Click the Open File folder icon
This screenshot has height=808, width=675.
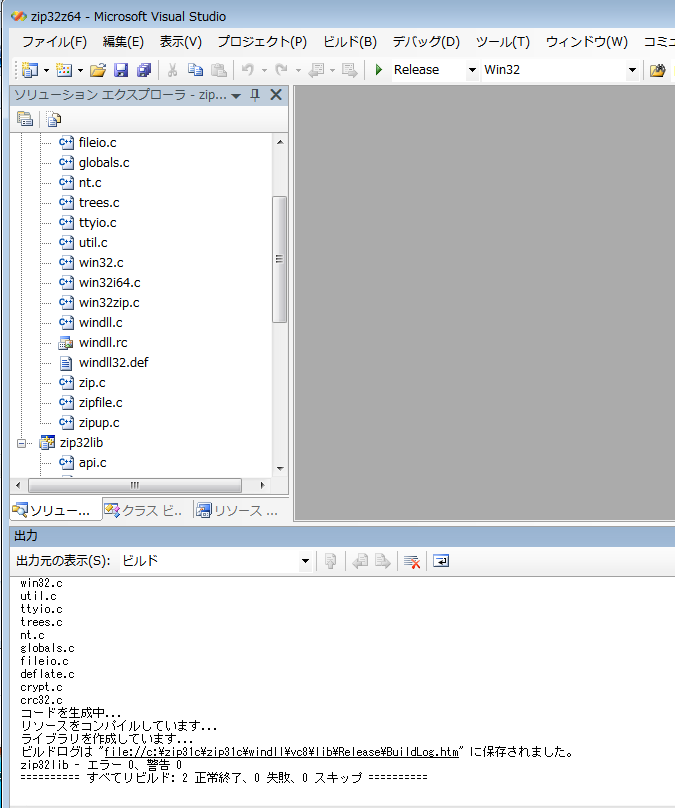coord(98,70)
